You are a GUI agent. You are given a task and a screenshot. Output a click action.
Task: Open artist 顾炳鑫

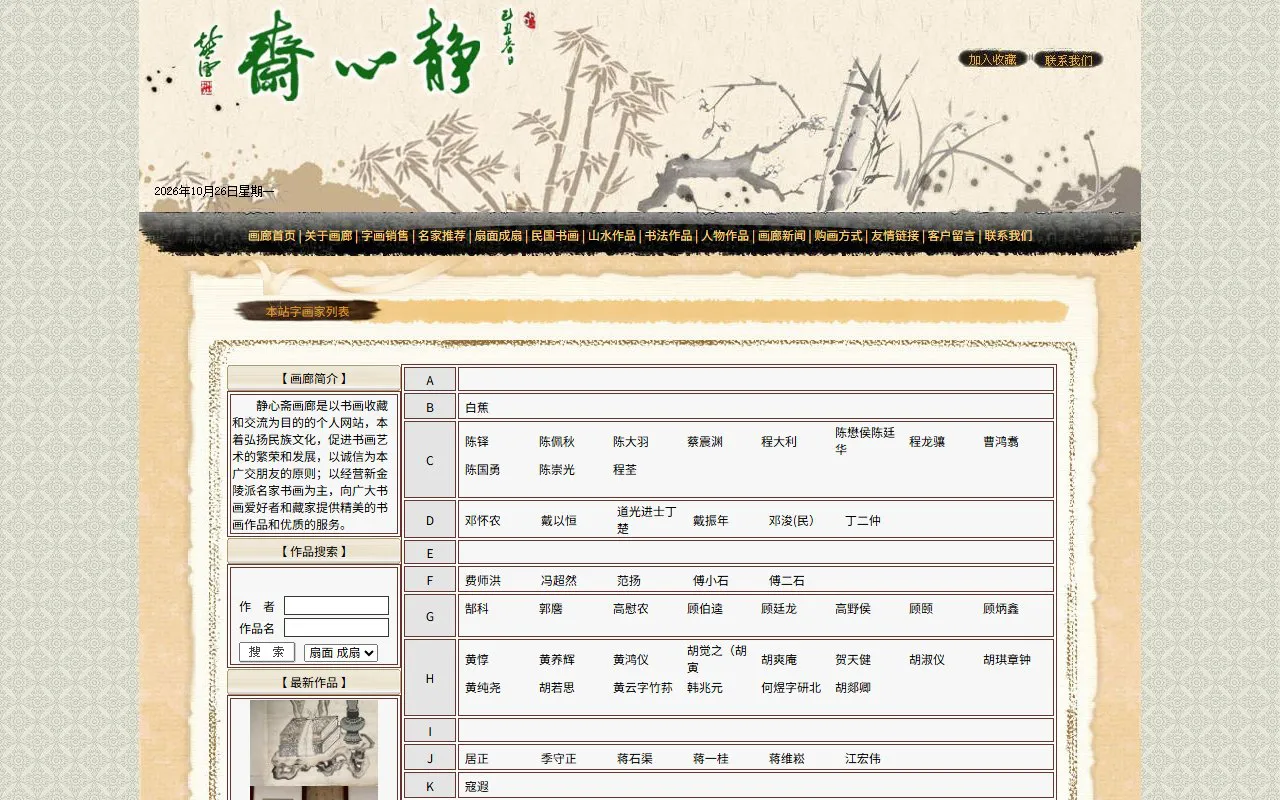click(1001, 609)
